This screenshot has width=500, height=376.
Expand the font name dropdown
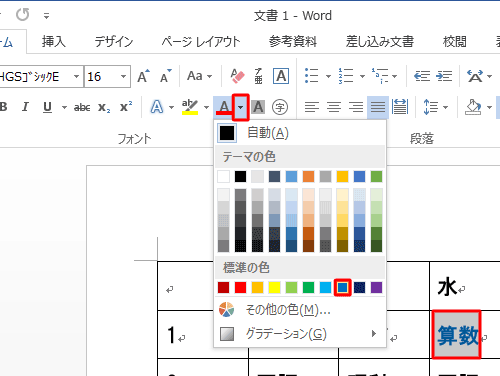(76, 76)
